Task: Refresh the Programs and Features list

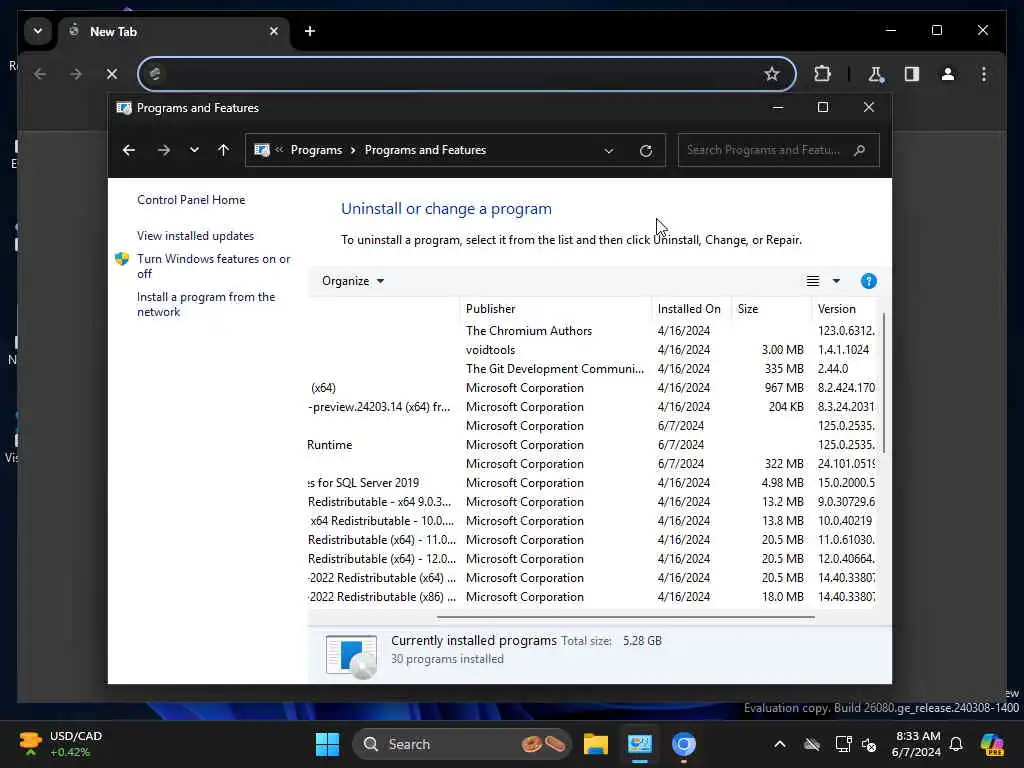Action: [x=646, y=151]
